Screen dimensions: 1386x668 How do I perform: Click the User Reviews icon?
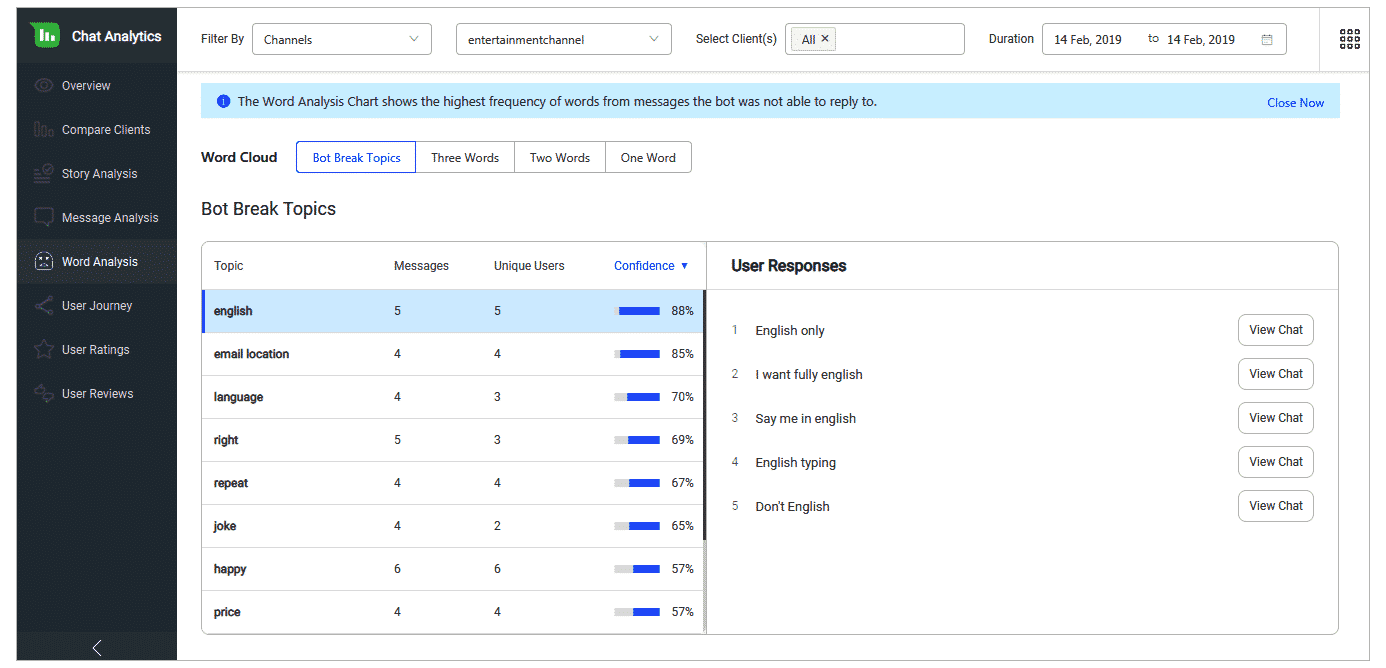coord(43,394)
